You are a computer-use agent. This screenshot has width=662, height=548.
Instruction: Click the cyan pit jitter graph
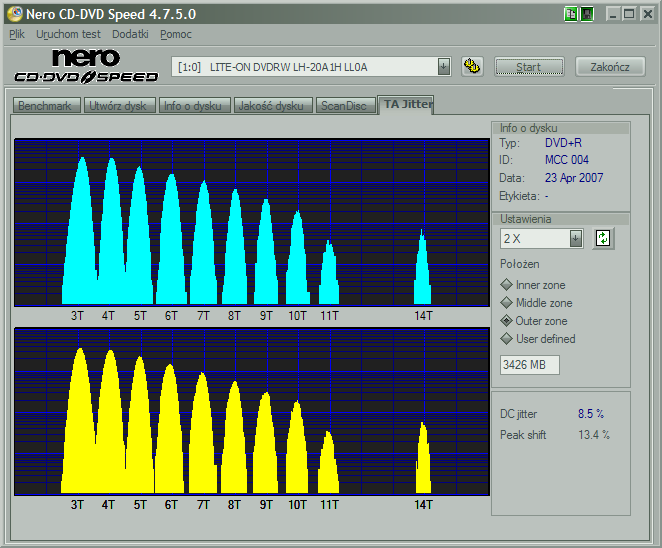click(x=252, y=222)
